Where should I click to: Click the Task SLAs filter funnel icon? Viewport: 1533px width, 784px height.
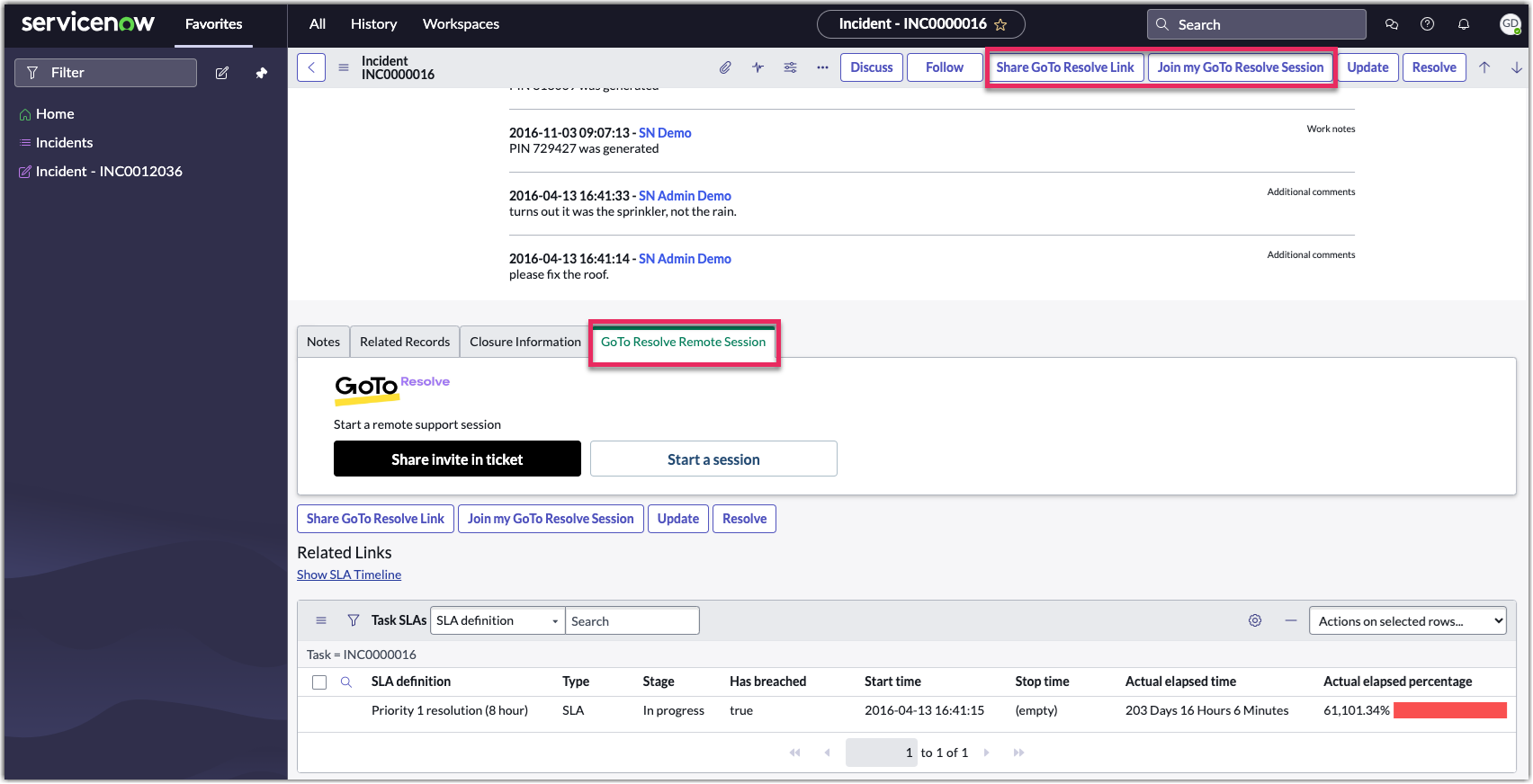coord(354,620)
